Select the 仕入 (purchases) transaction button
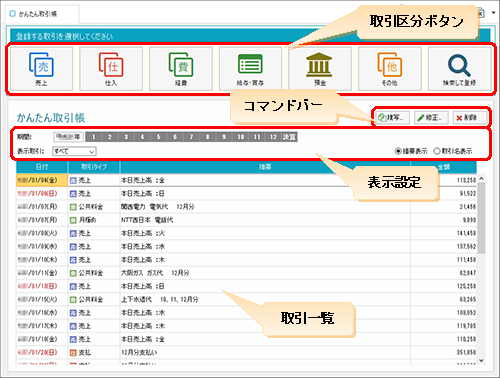 coord(111,69)
